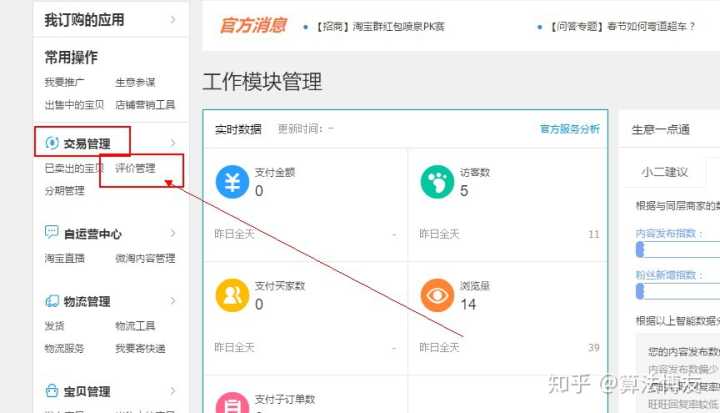
Task: Expand the 自运营中心 chevron arrow
Action: point(173,233)
